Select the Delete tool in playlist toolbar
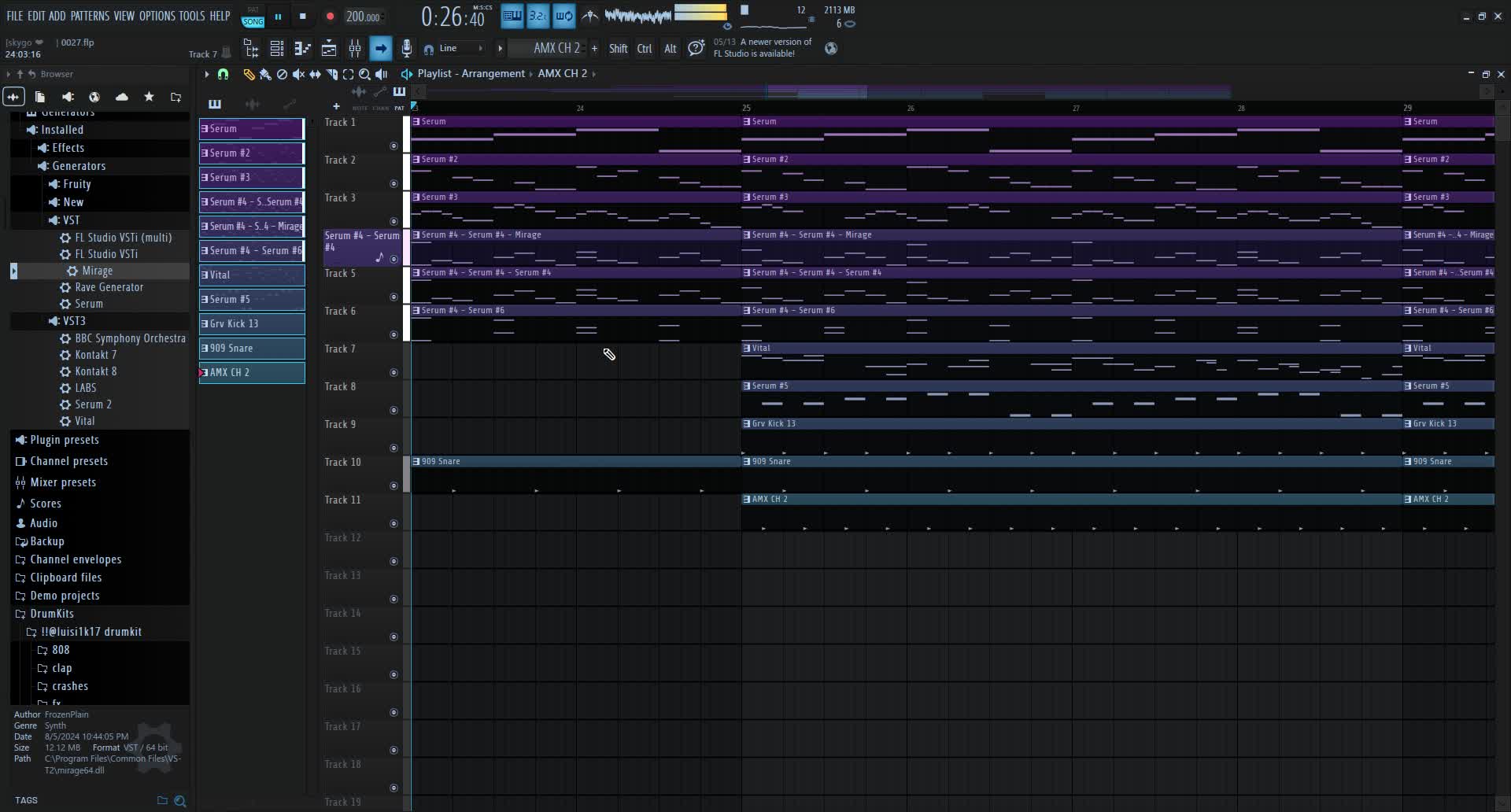1511x812 pixels. (x=282, y=74)
